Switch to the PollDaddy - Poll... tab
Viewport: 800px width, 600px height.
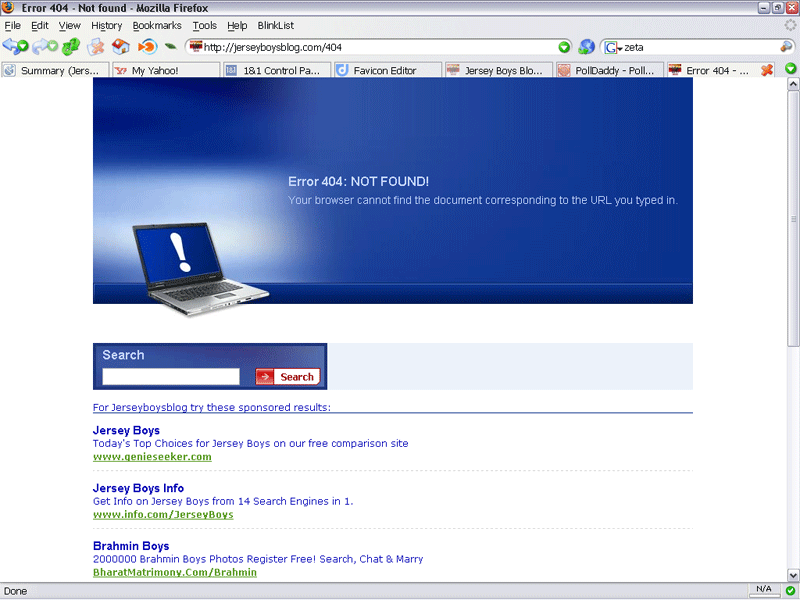click(609, 70)
